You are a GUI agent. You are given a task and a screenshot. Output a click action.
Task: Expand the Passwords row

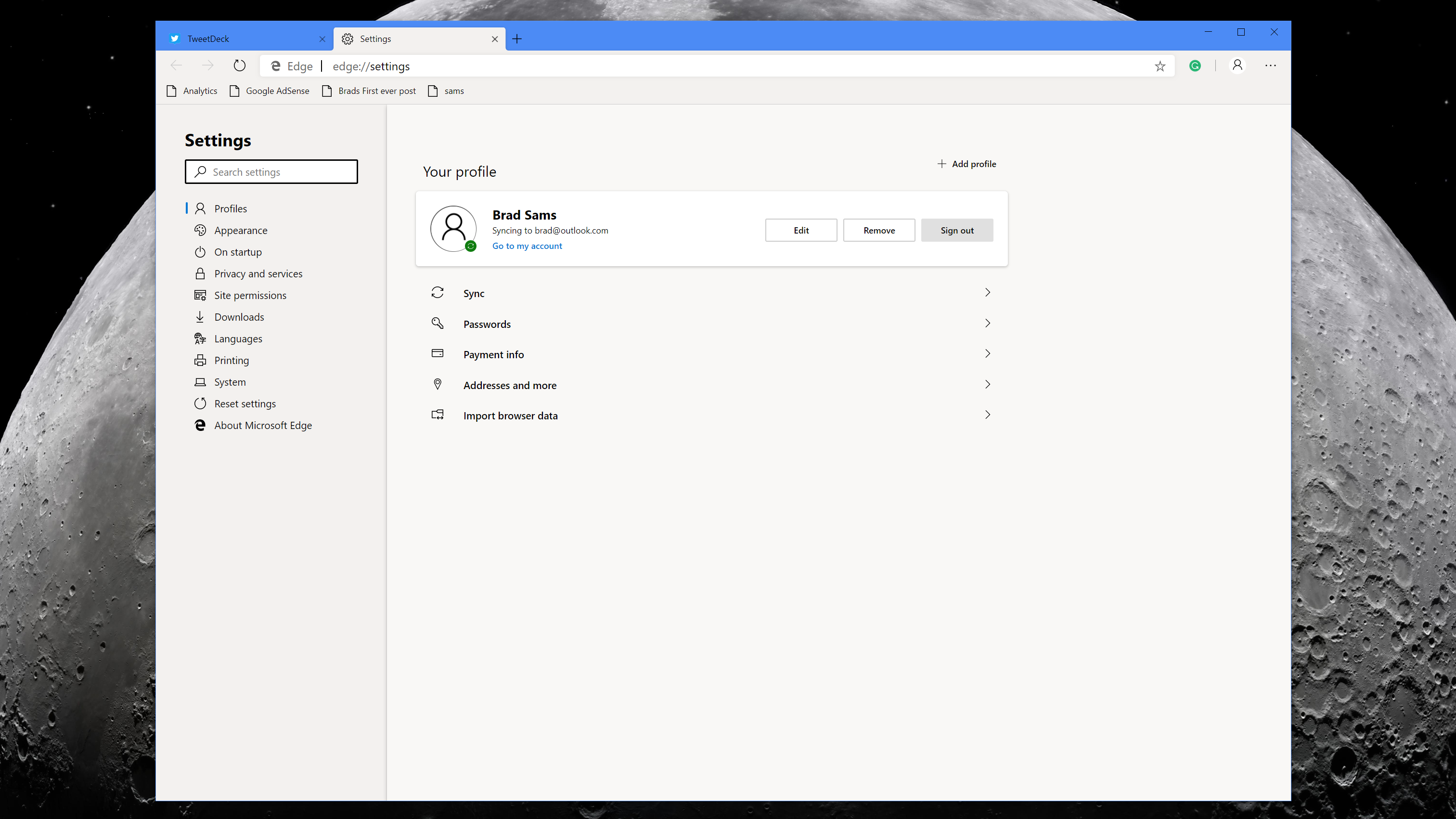pos(988,323)
